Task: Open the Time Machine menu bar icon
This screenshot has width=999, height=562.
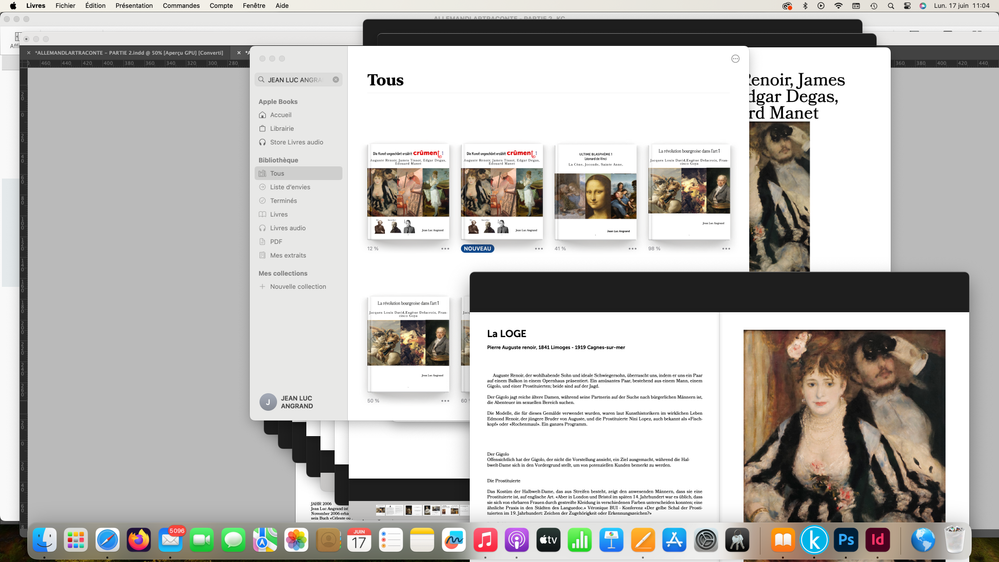Action: (873, 6)
